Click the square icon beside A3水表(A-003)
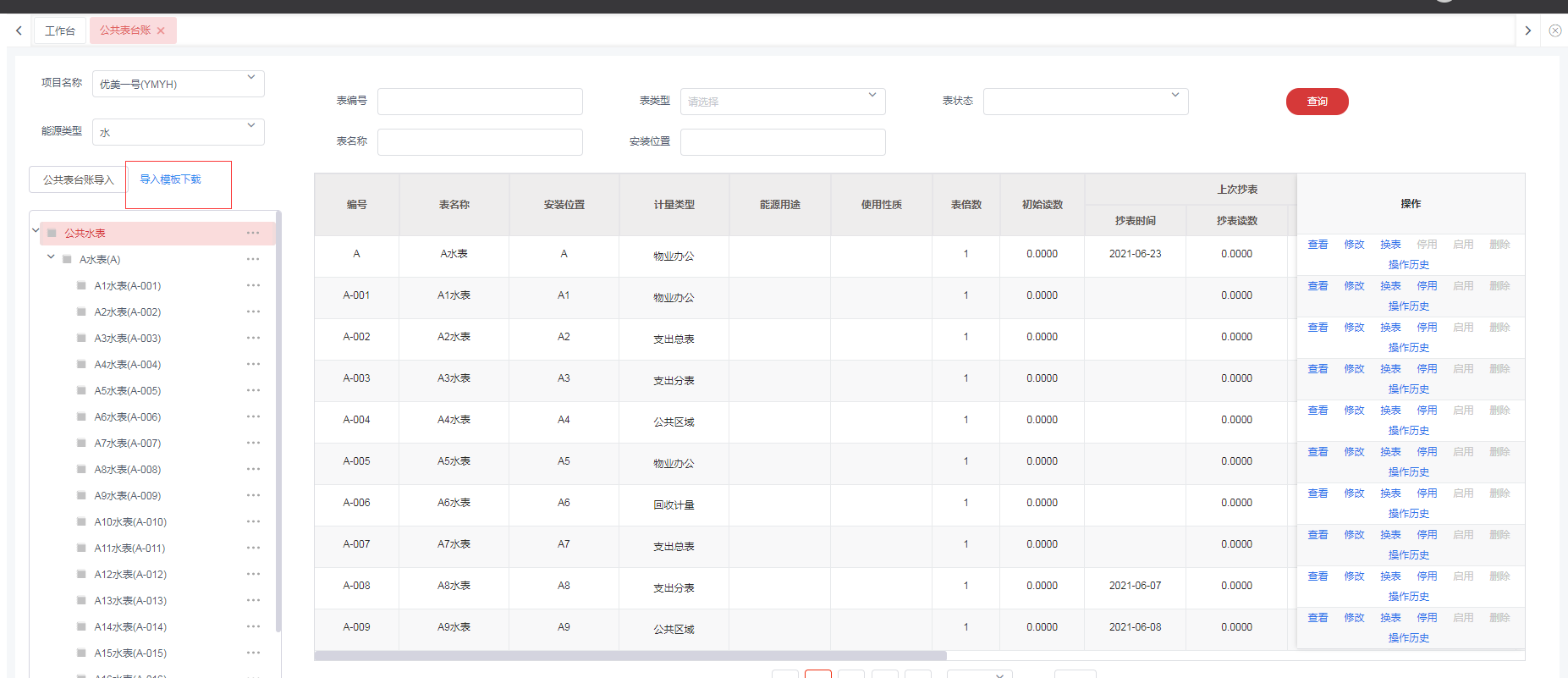 [x=81, y=338]
